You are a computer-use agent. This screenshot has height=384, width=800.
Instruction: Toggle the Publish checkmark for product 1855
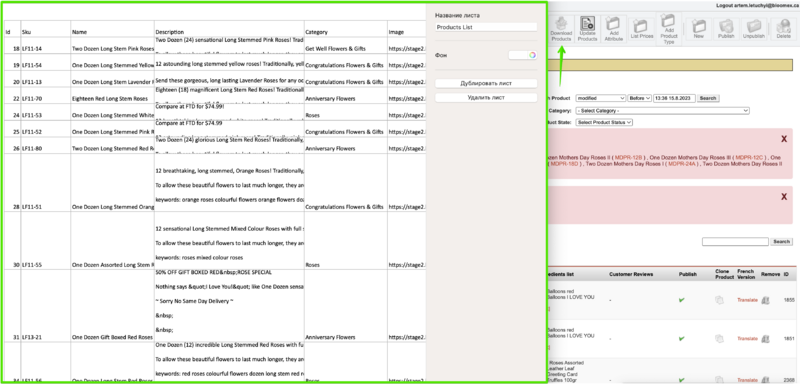pyautogui.click(x=682, y=300)
